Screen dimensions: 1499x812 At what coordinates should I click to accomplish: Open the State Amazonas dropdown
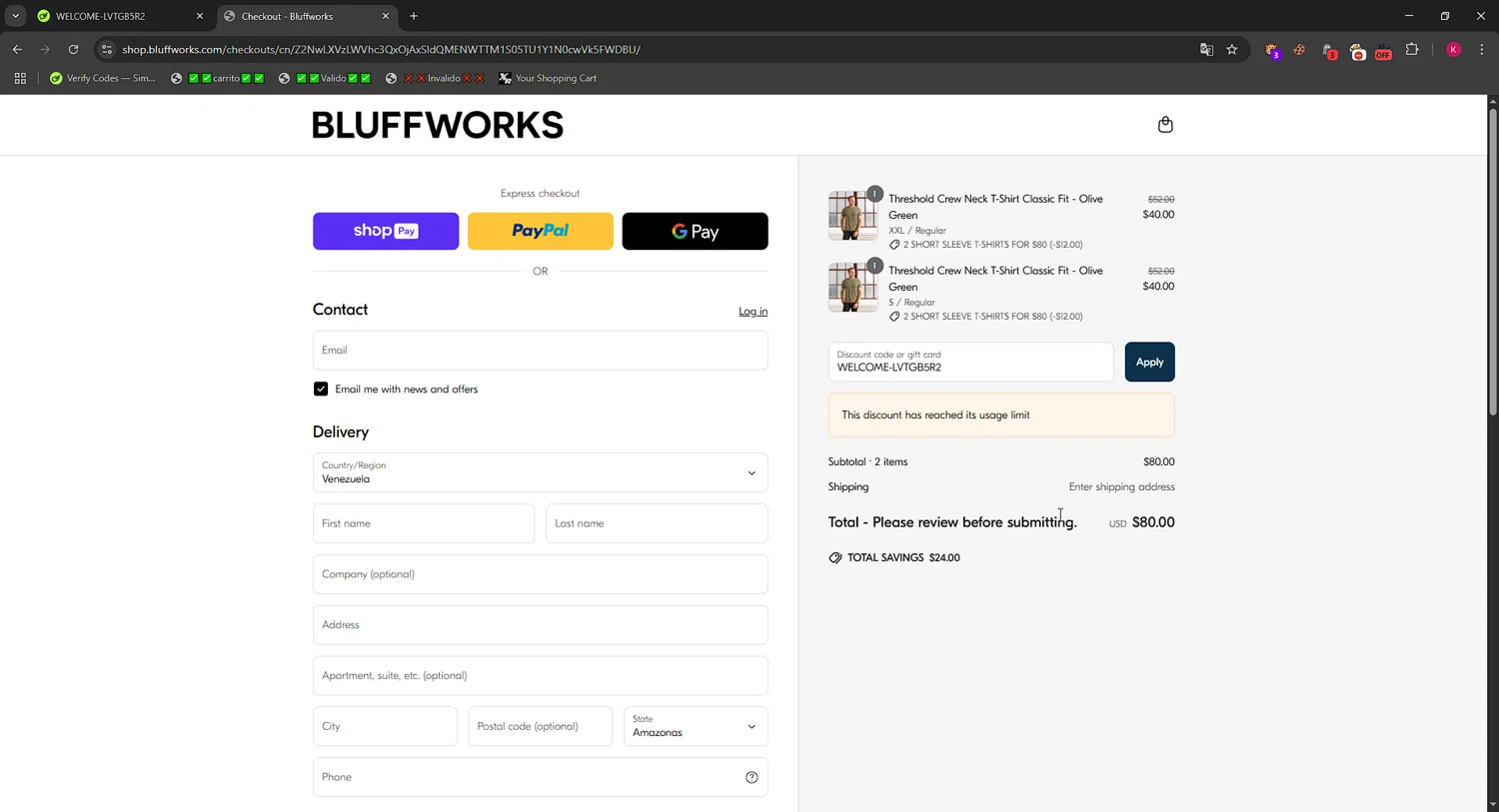tap(696, 726)
